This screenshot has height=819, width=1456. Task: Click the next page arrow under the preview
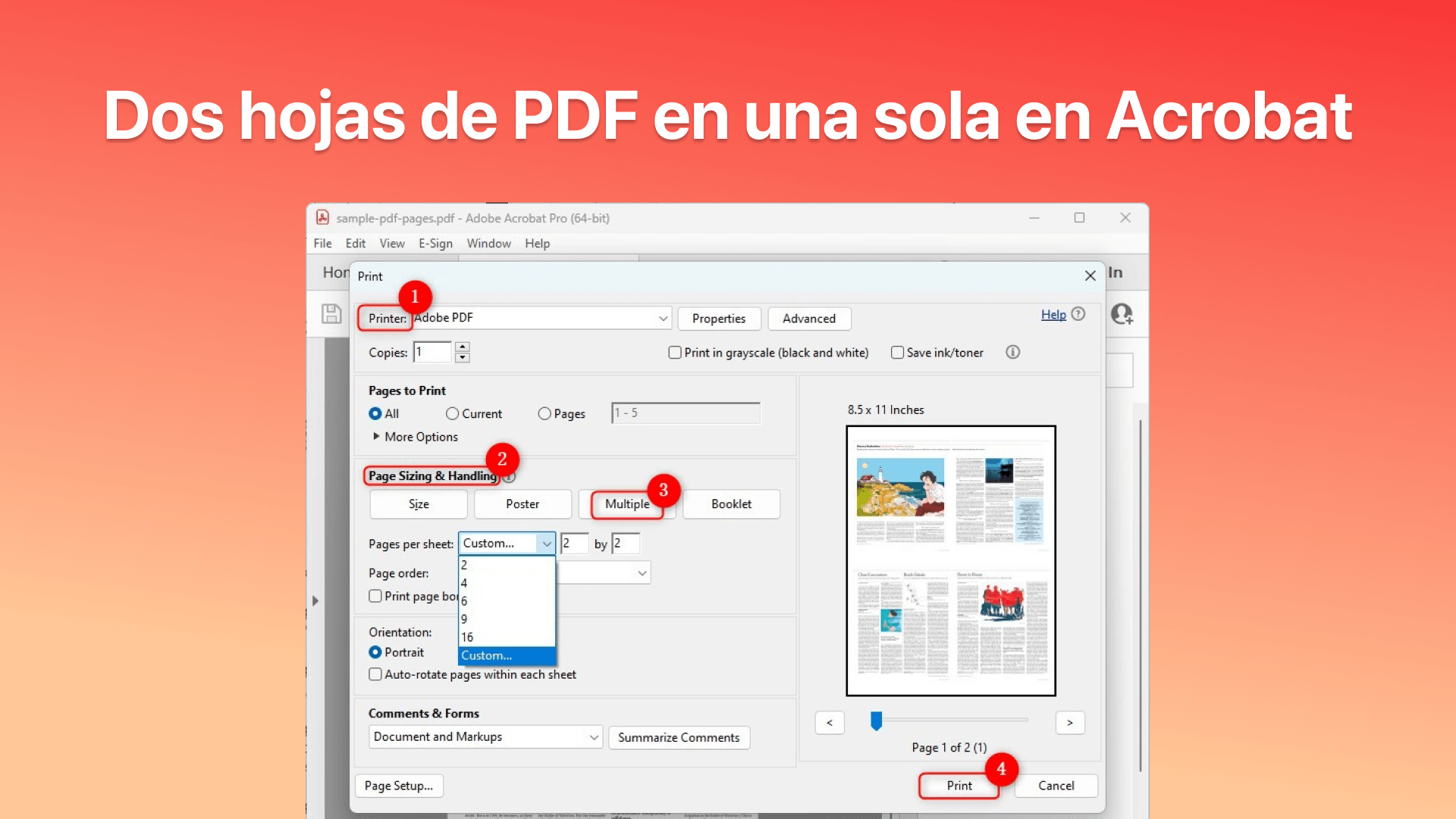tap(1070, 722)
